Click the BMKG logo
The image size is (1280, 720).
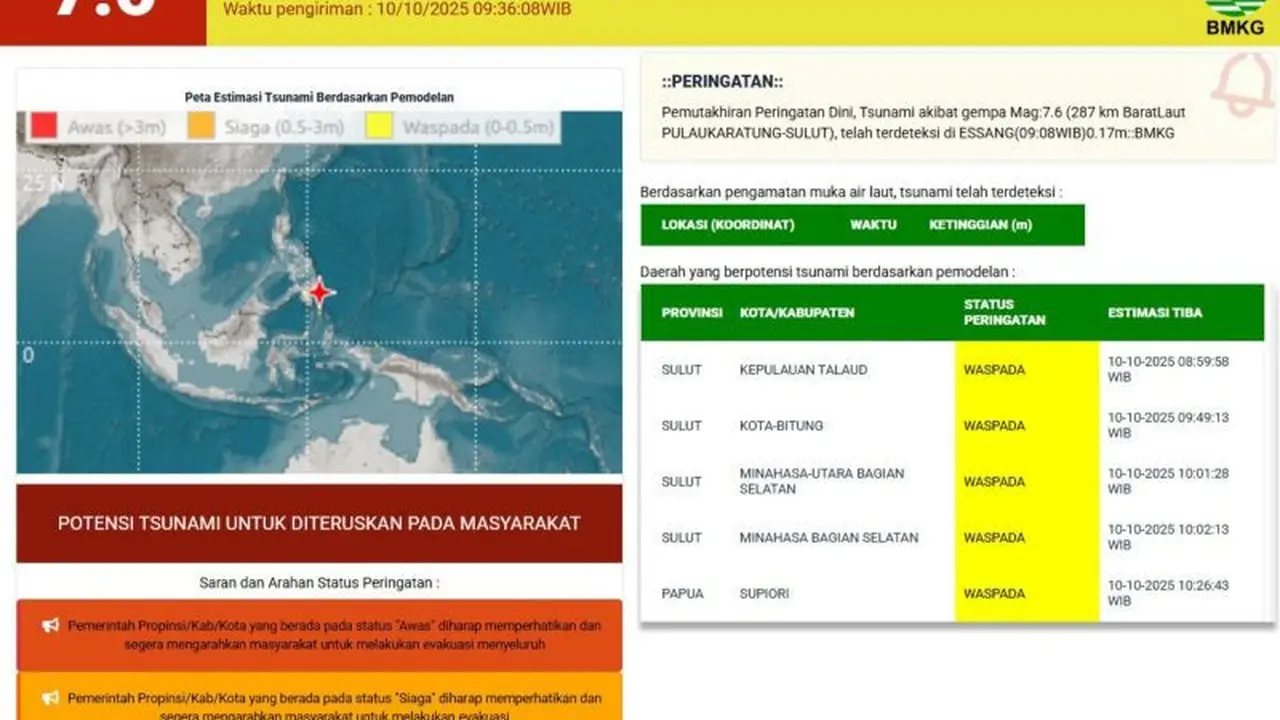coord(1235,18)
